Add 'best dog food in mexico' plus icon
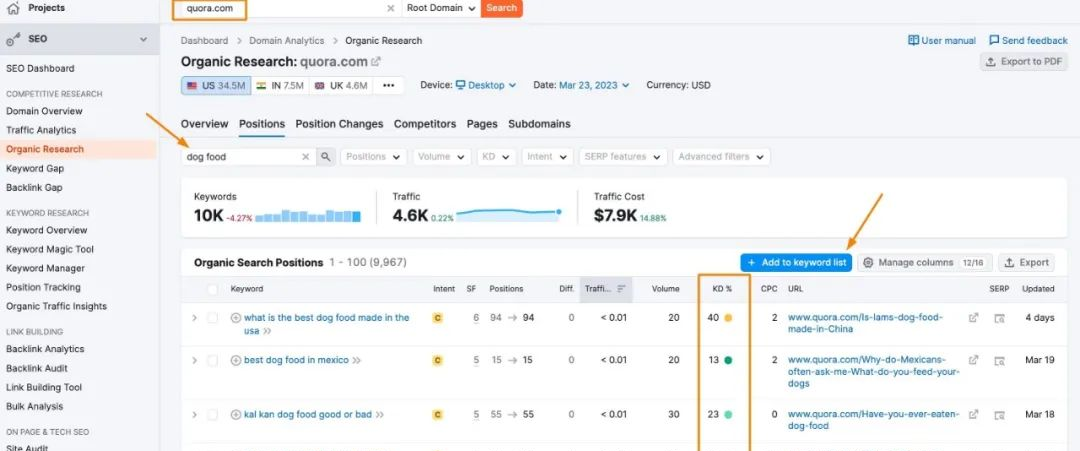1080x451 pixels. click(236, 360)
